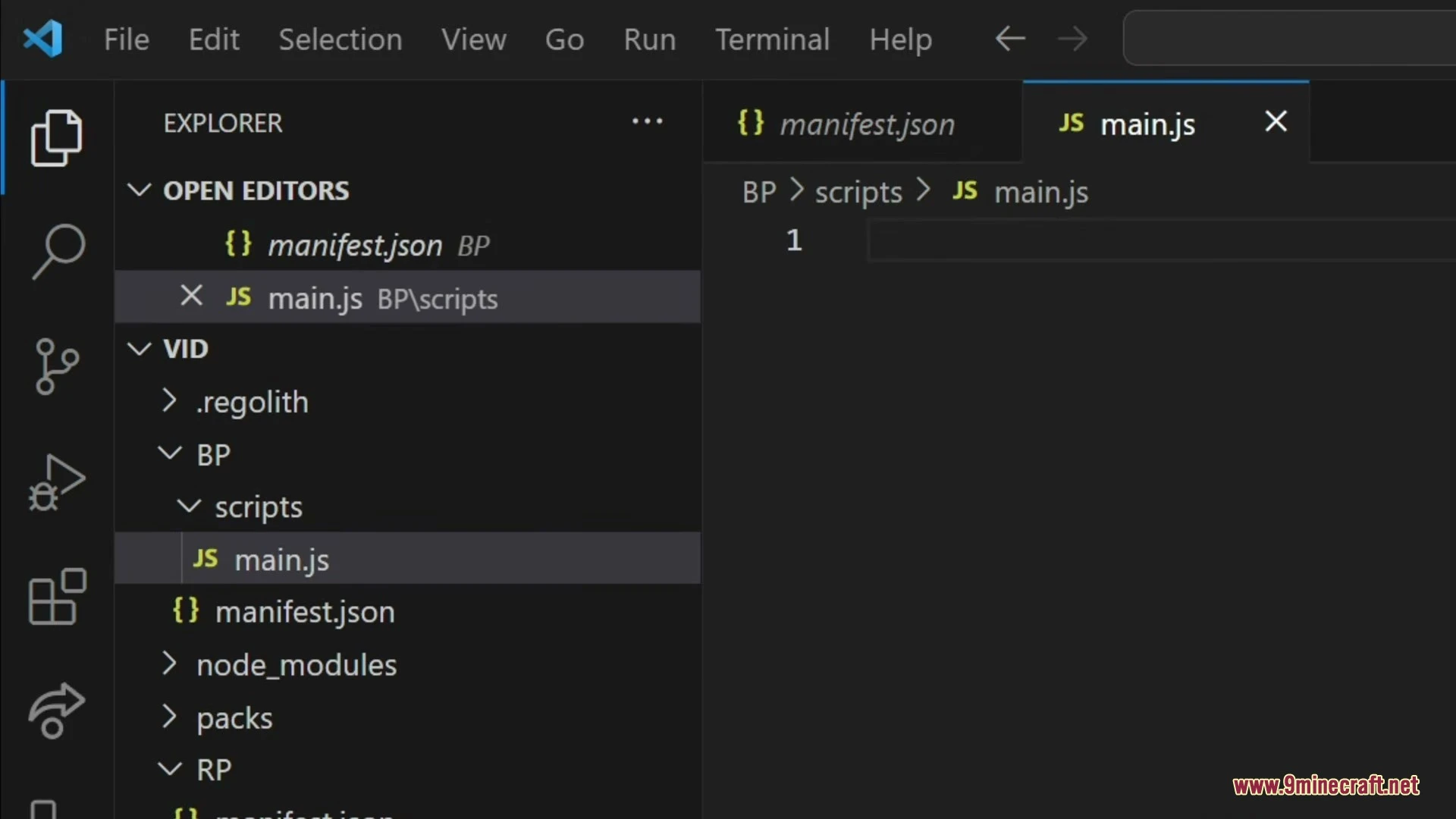The height and width of the screenshot is (819, 1456).
Task: Open the View menu
Action: (474, 39)
